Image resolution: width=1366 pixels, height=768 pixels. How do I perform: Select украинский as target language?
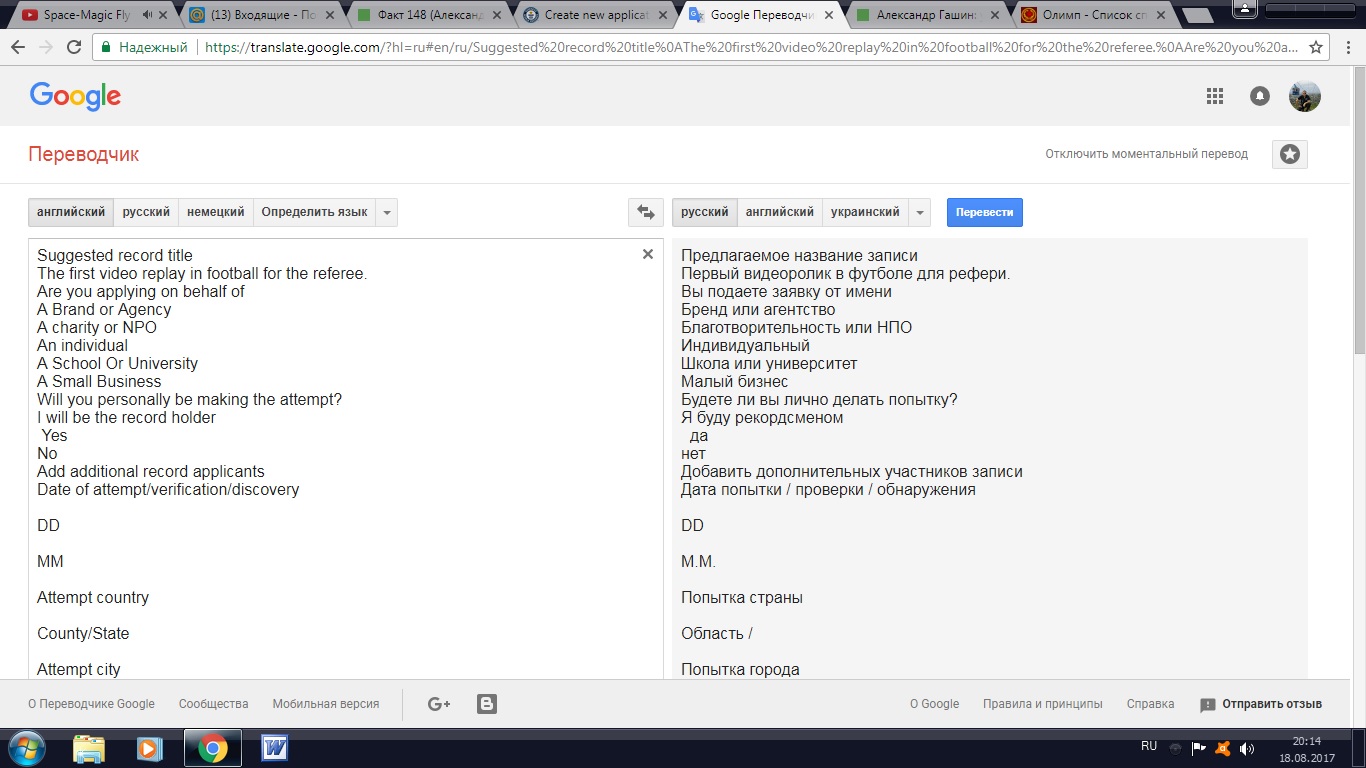865,212
